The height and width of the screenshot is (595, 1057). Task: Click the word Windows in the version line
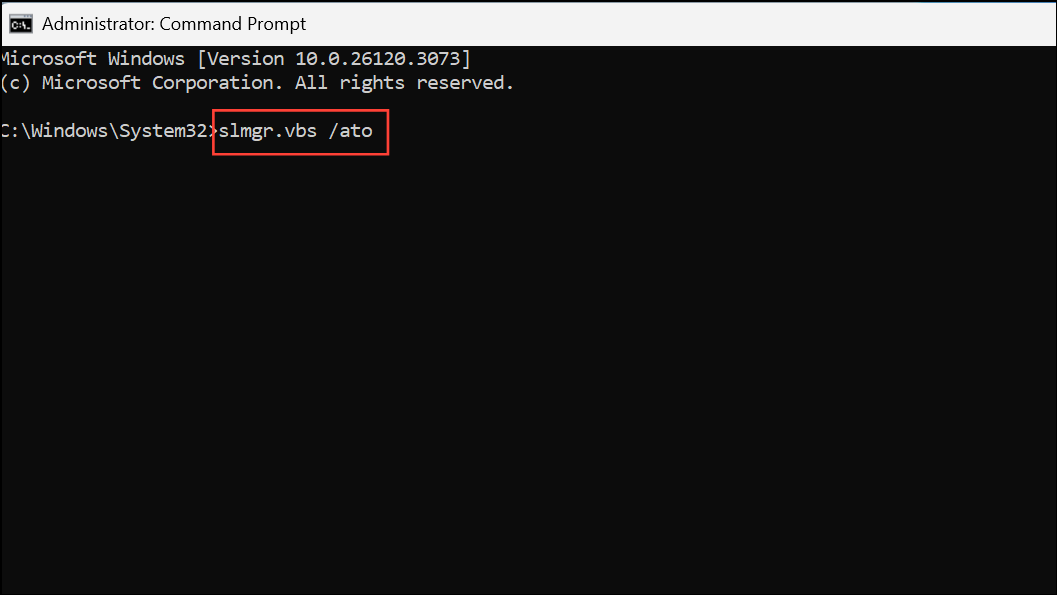[x=146, y=58]
